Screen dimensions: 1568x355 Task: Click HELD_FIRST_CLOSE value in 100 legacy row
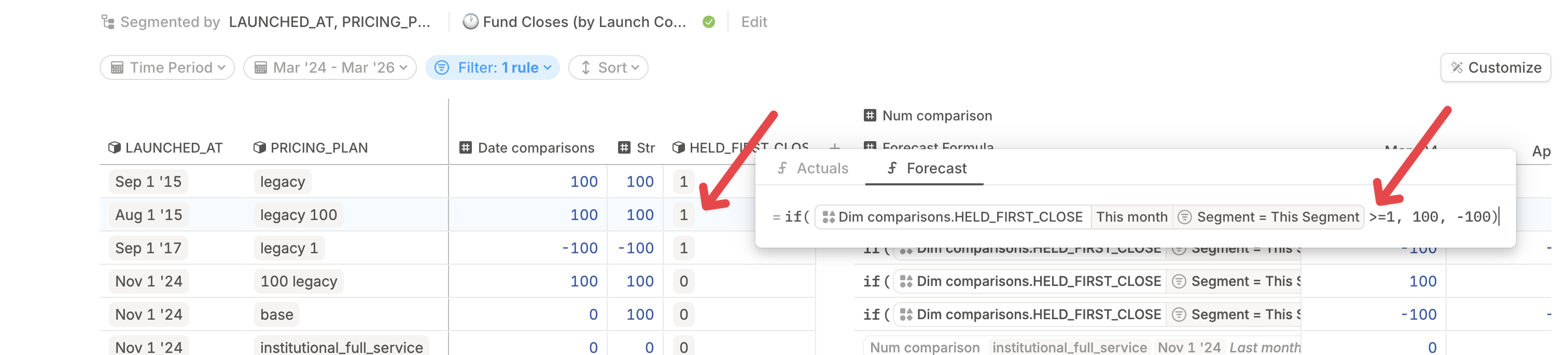683,281
